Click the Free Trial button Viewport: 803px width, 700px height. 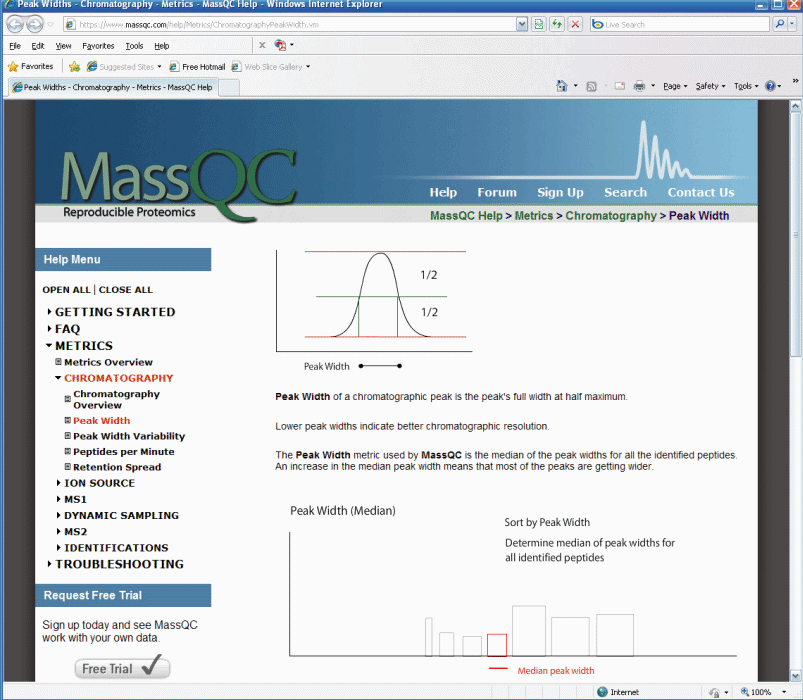(x=122, y=668)
